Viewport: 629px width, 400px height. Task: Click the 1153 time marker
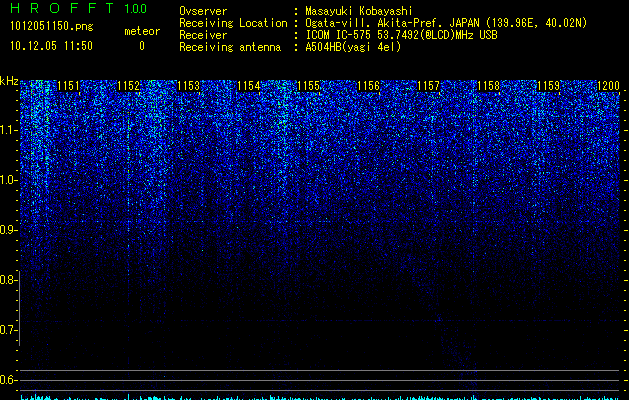click(189, 85)
